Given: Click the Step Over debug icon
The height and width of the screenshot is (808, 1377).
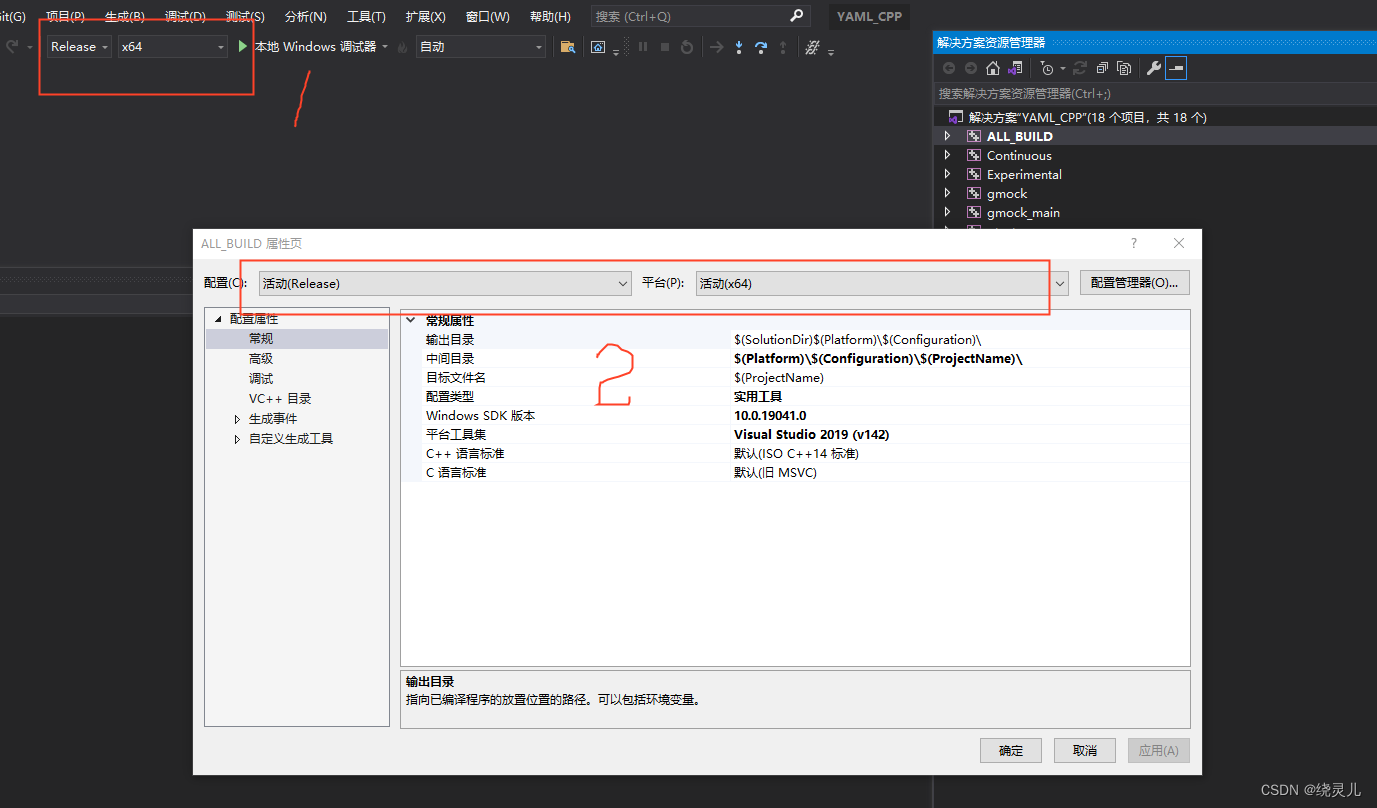Looking at the screenshot, I should 761,47.
